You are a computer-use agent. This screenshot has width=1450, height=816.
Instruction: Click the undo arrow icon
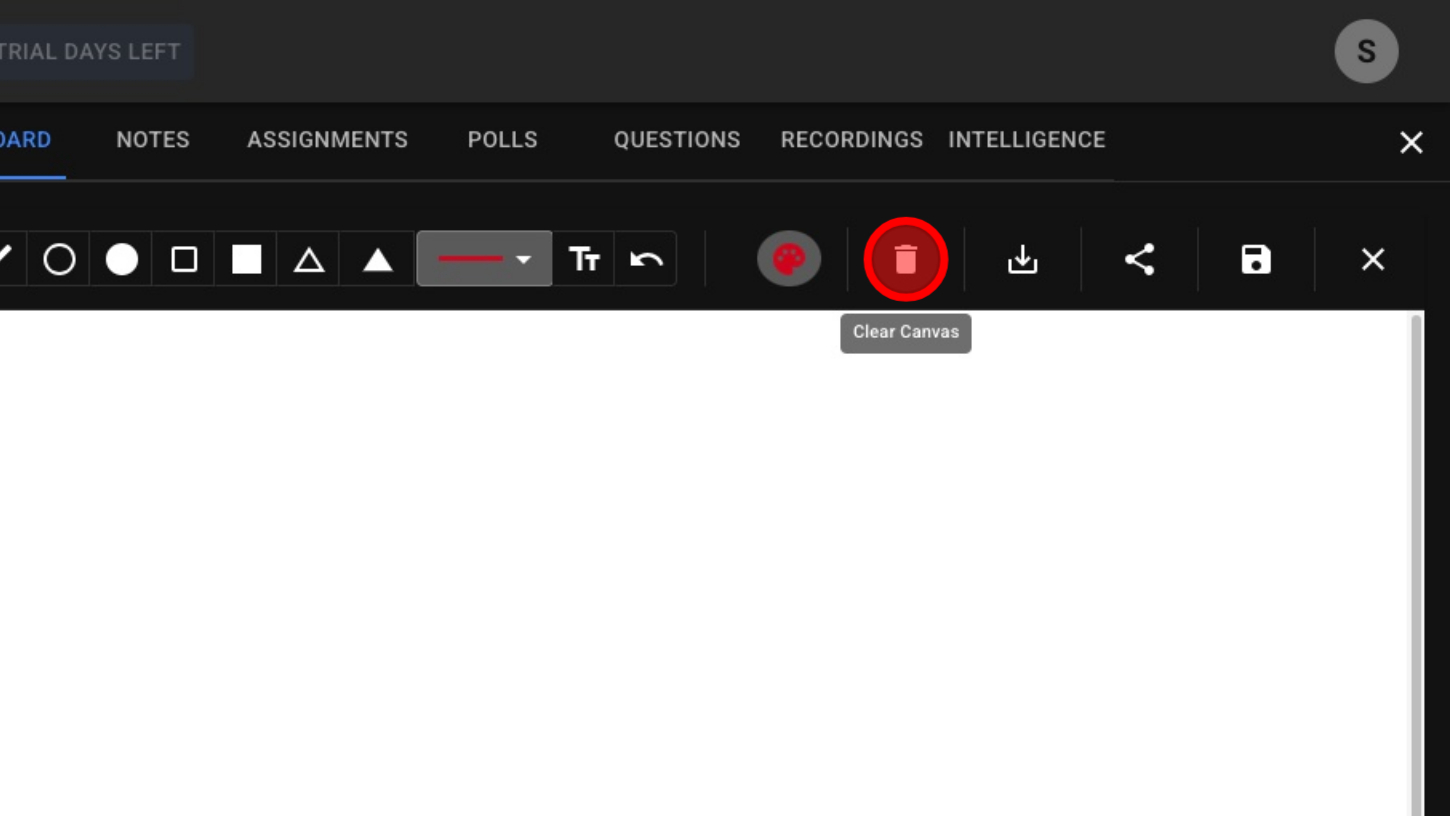tap(646, 260)
